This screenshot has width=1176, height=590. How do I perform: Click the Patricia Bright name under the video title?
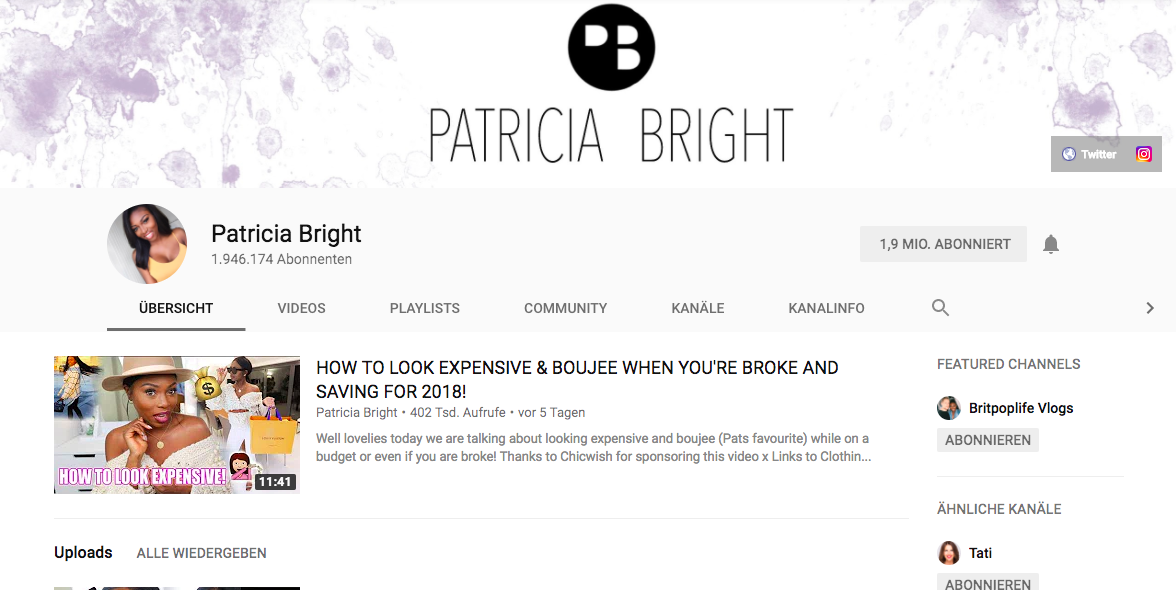tap(357, 412)
